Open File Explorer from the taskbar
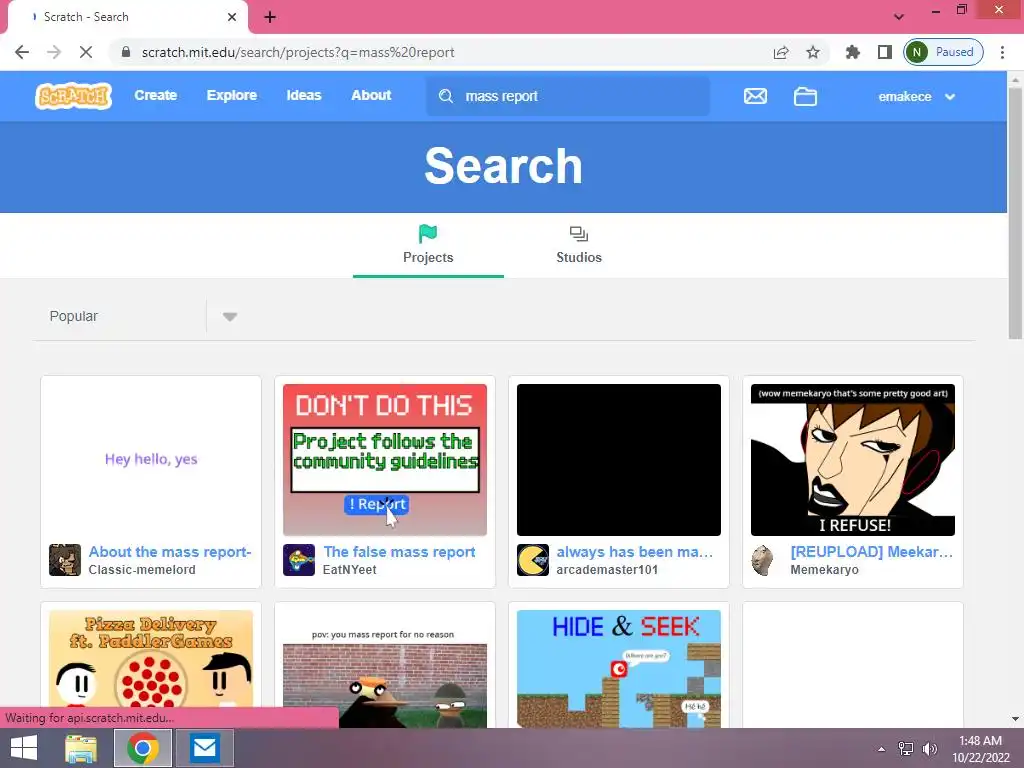This screenshot has height=768, width=1024. pyautogui.click(x=82, y=748)
